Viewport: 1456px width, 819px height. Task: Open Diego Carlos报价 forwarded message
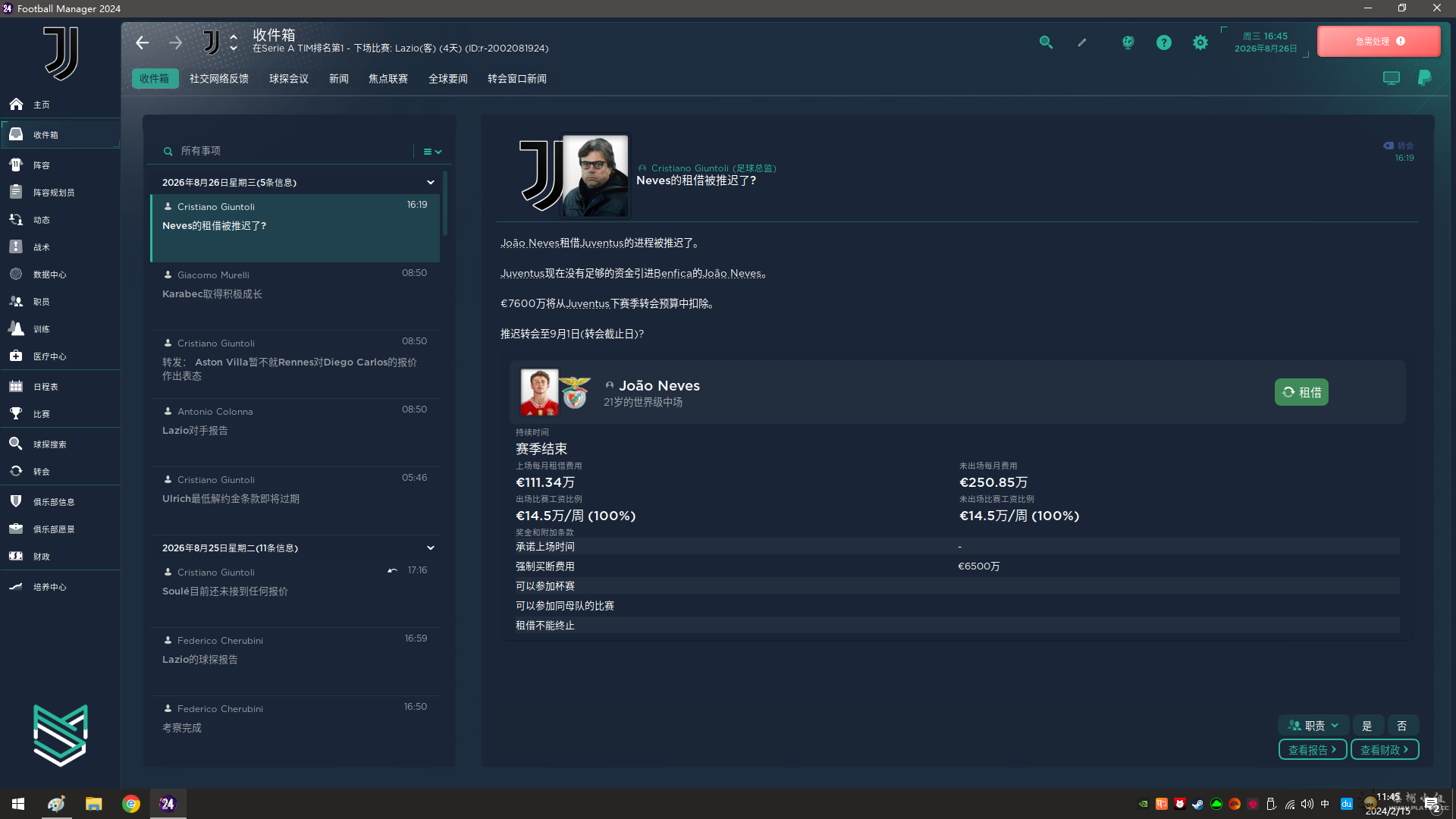pyautogui.click(x=295, y=364)
